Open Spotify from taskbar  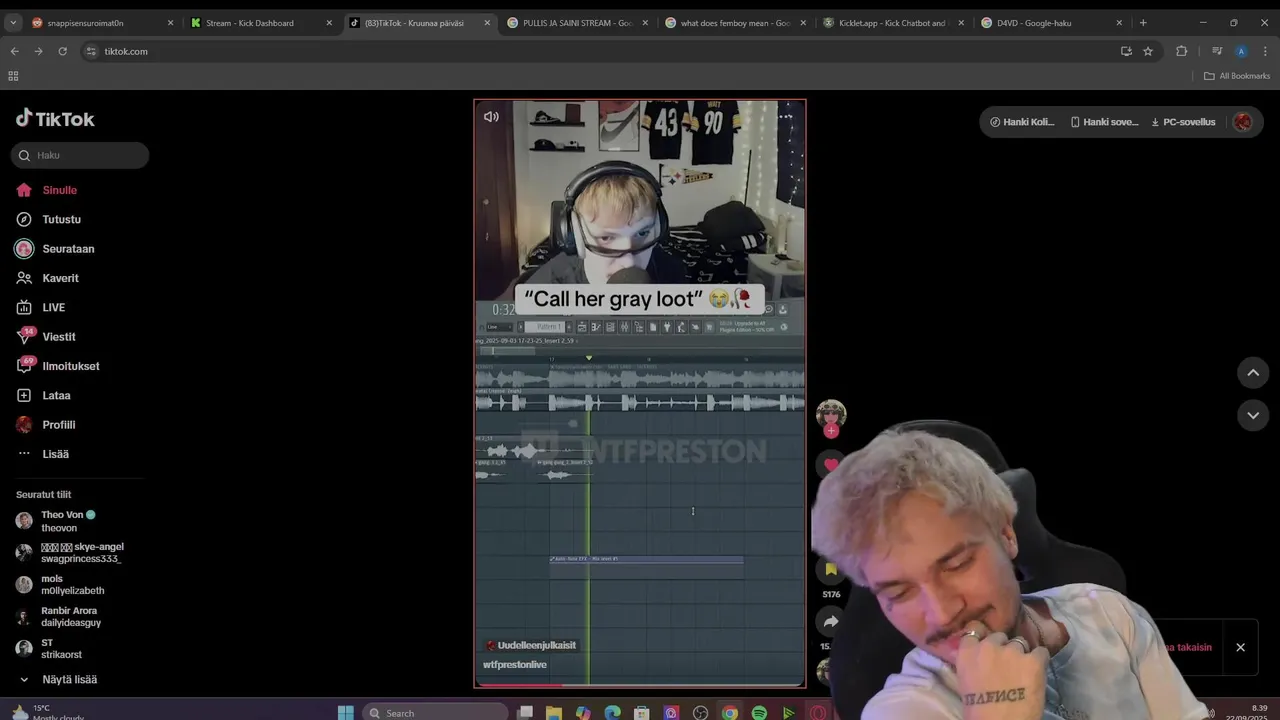[759, 712]
